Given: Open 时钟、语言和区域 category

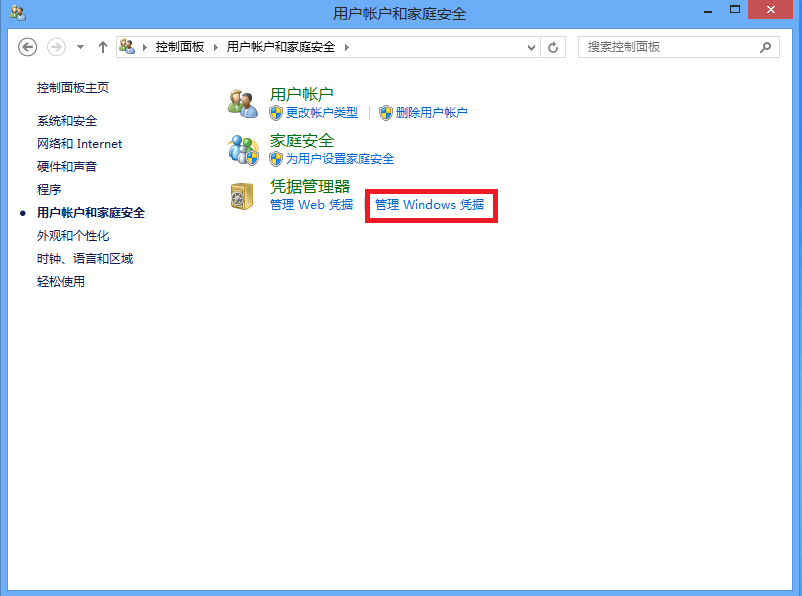Looking at the screenshot, I should [x=85, y=259].
